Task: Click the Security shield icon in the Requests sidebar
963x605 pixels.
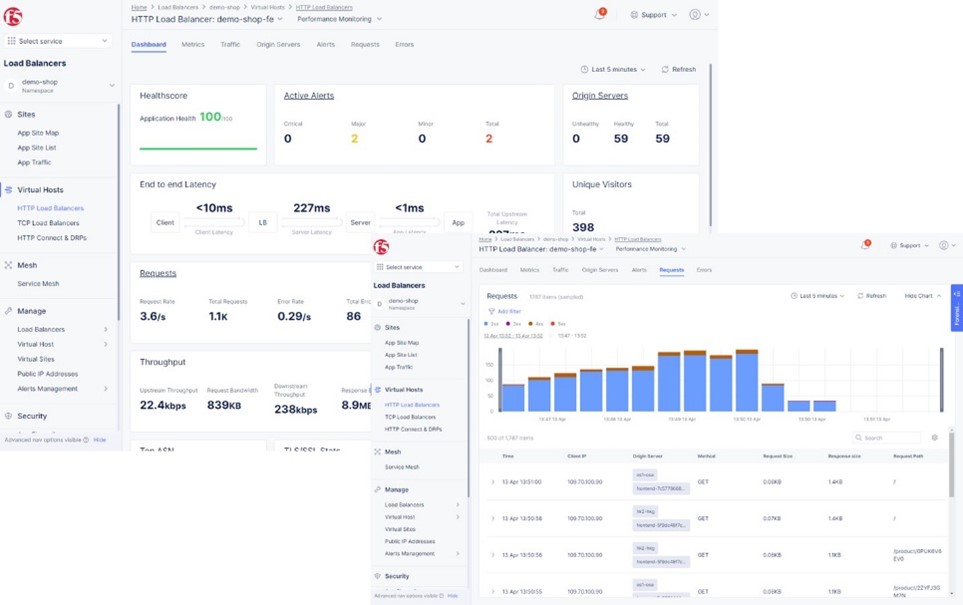Action: pos(378,576)
